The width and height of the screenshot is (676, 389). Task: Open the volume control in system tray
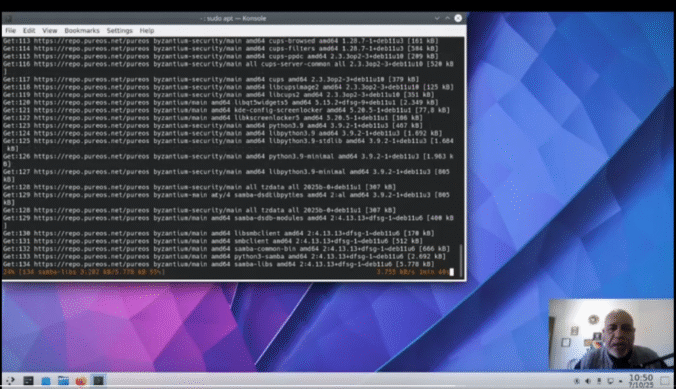(588, 381)
